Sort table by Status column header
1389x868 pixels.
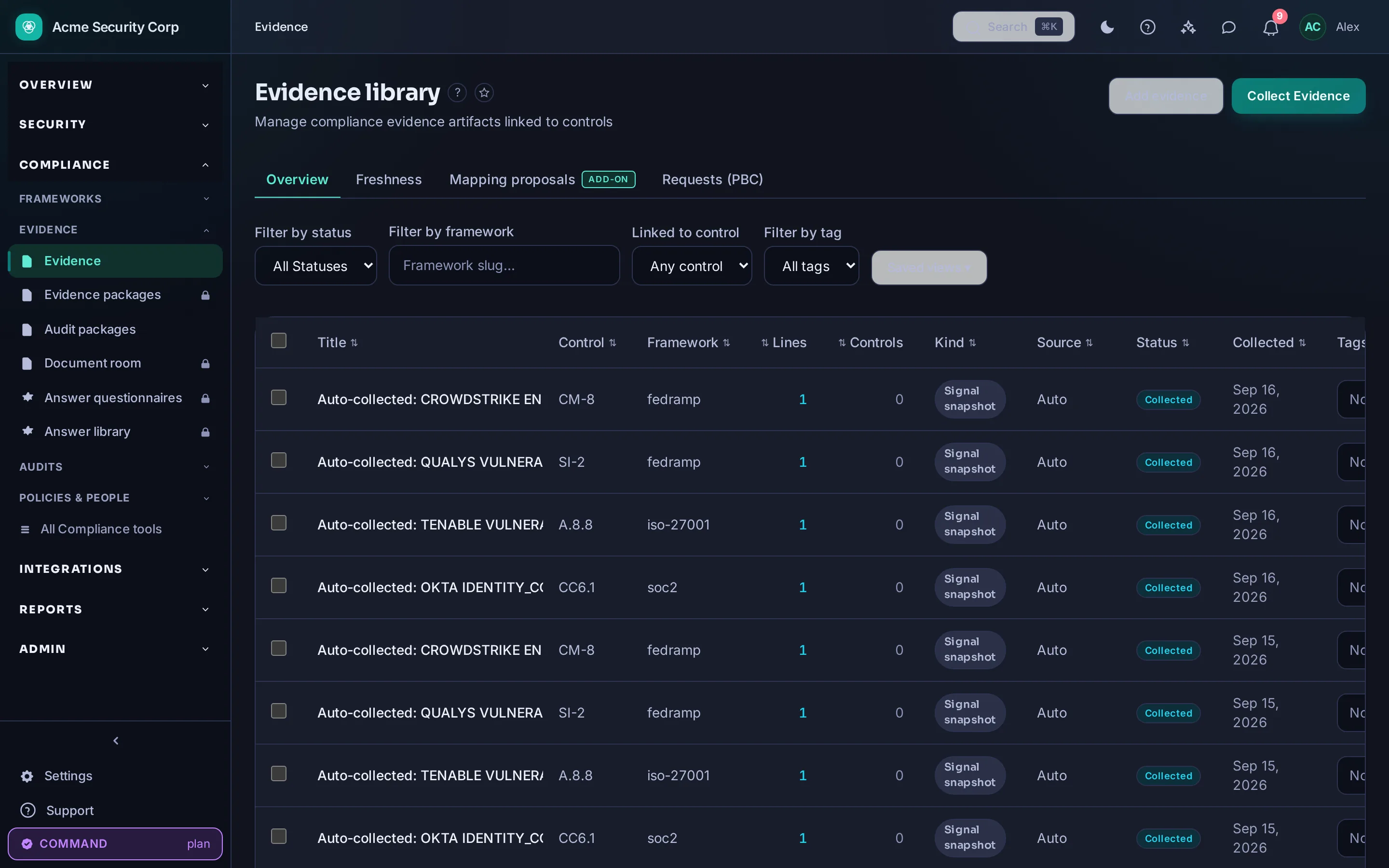tap(1162, 343)
